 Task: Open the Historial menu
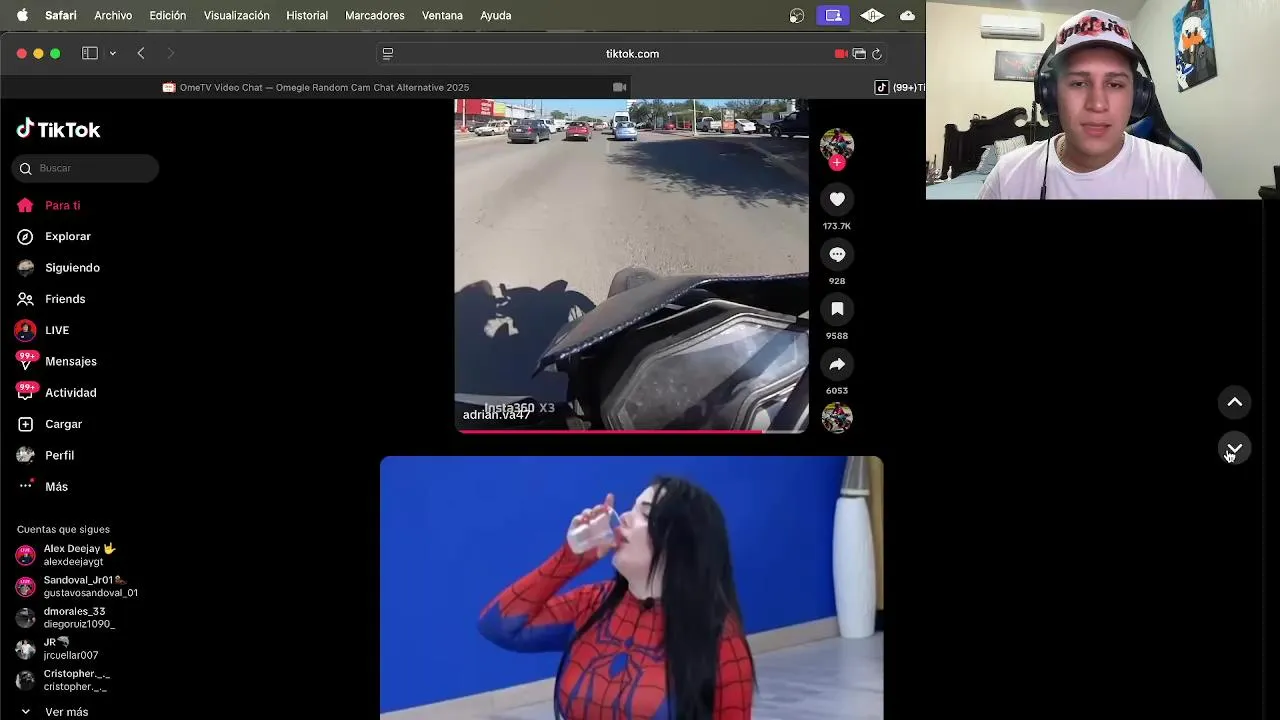307,15
